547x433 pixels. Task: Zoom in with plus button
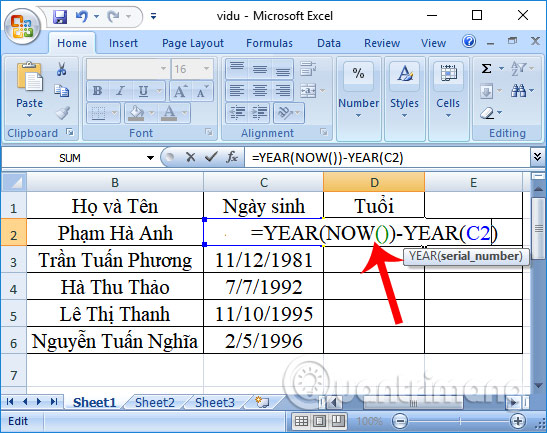pyautogui.click(x=518, y=421)
